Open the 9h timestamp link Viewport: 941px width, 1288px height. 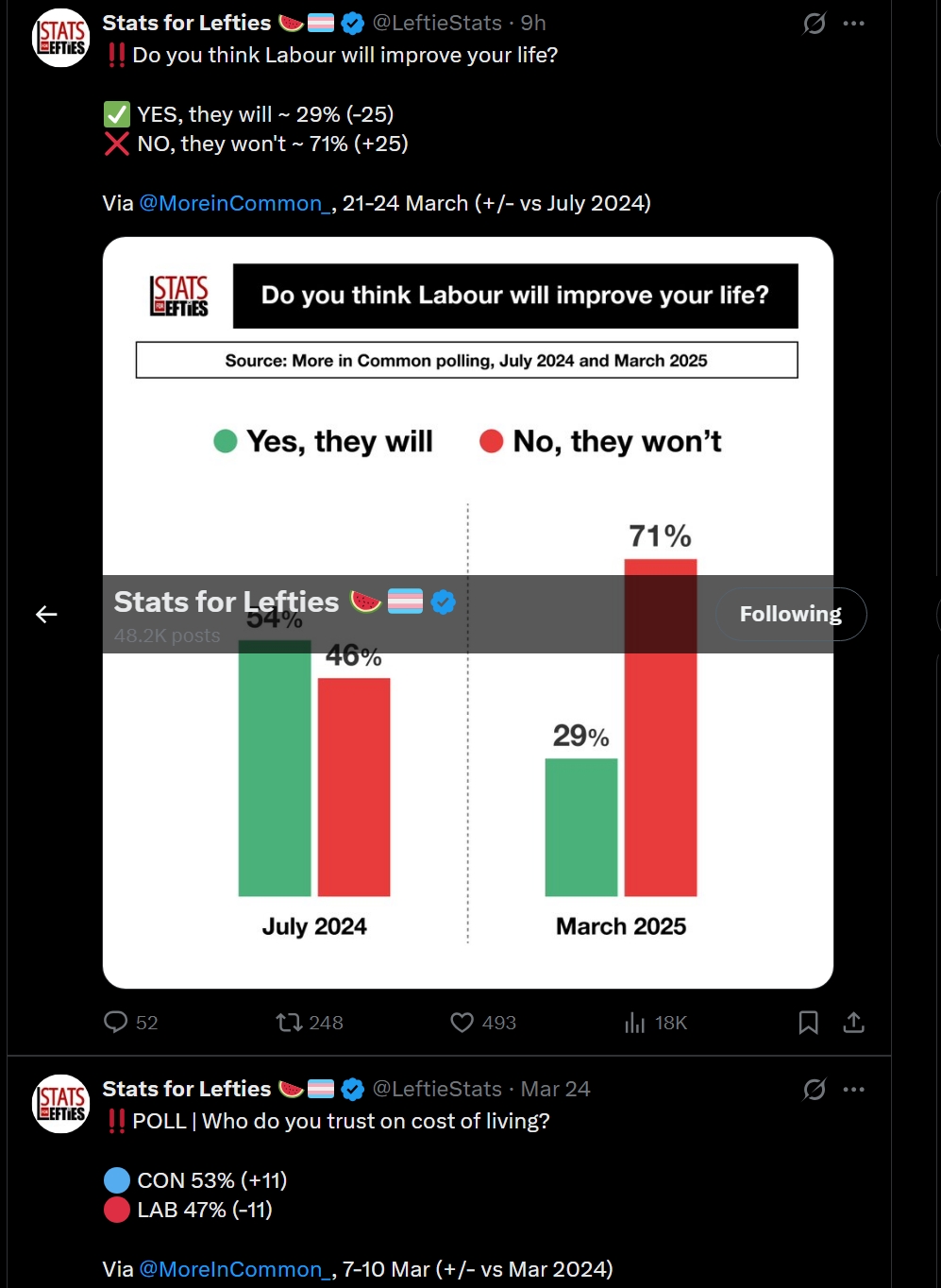(x=533, y=24)
